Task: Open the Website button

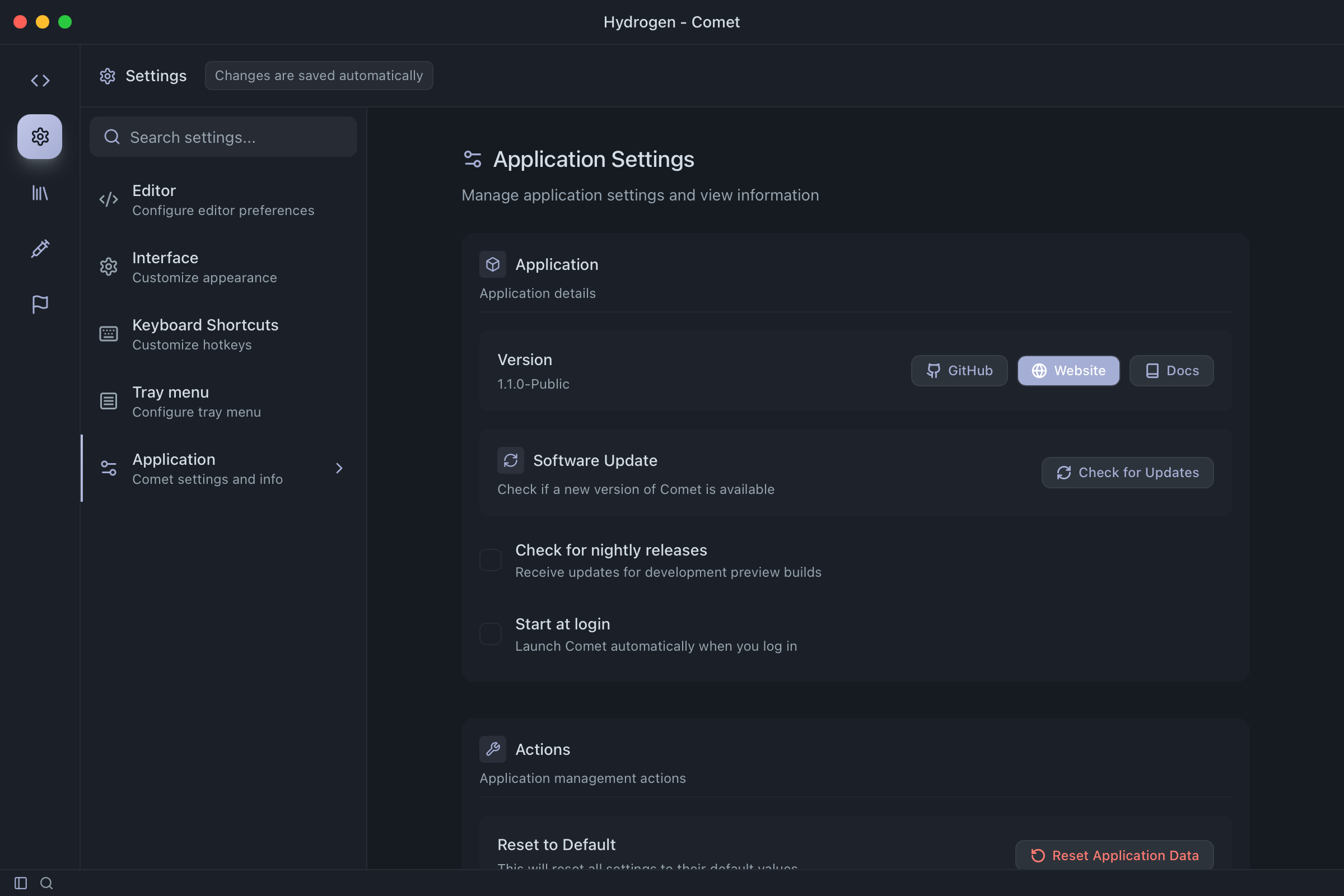Action: (x=1068, y=370)
